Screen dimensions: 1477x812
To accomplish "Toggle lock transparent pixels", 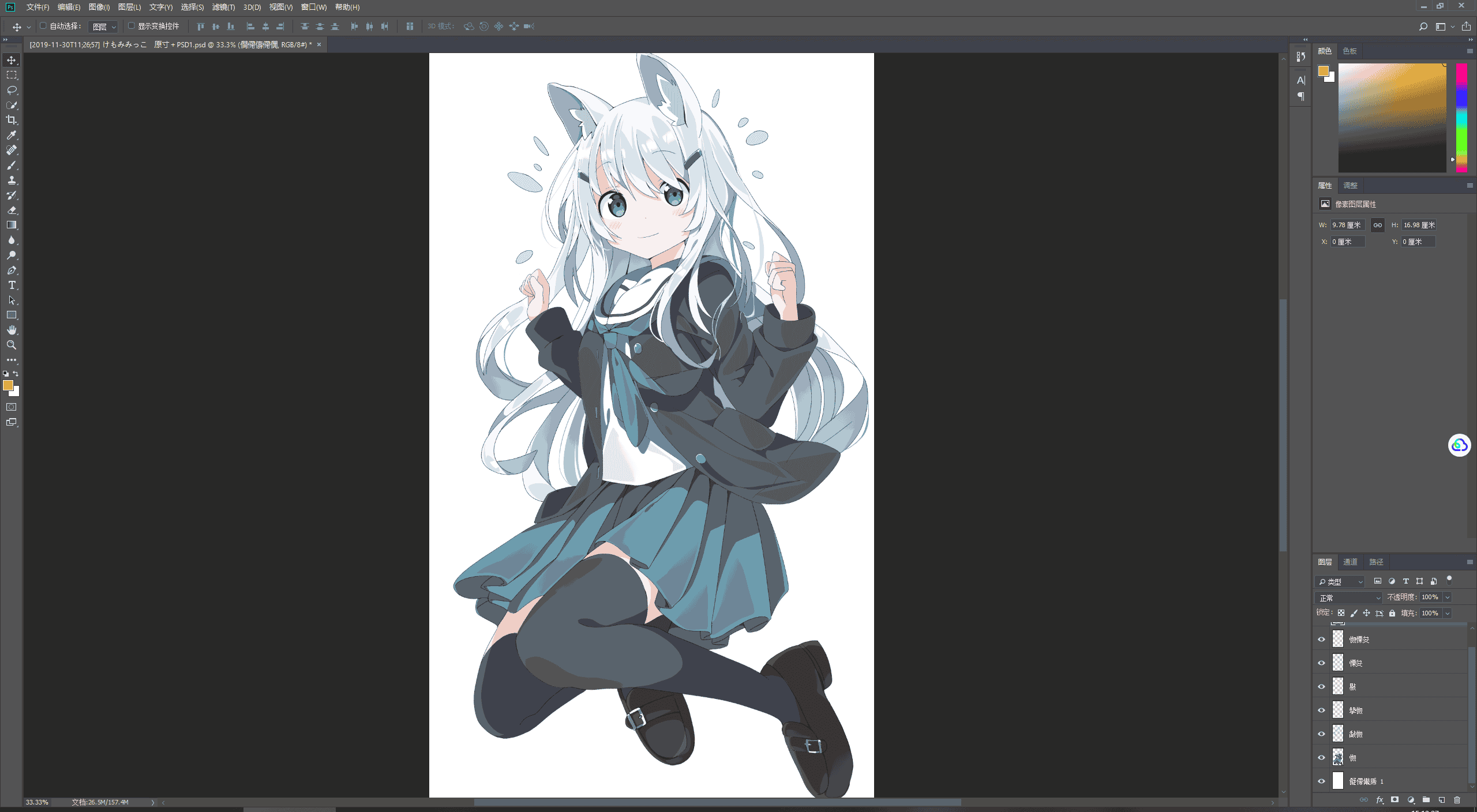I will coord(1341,613).
